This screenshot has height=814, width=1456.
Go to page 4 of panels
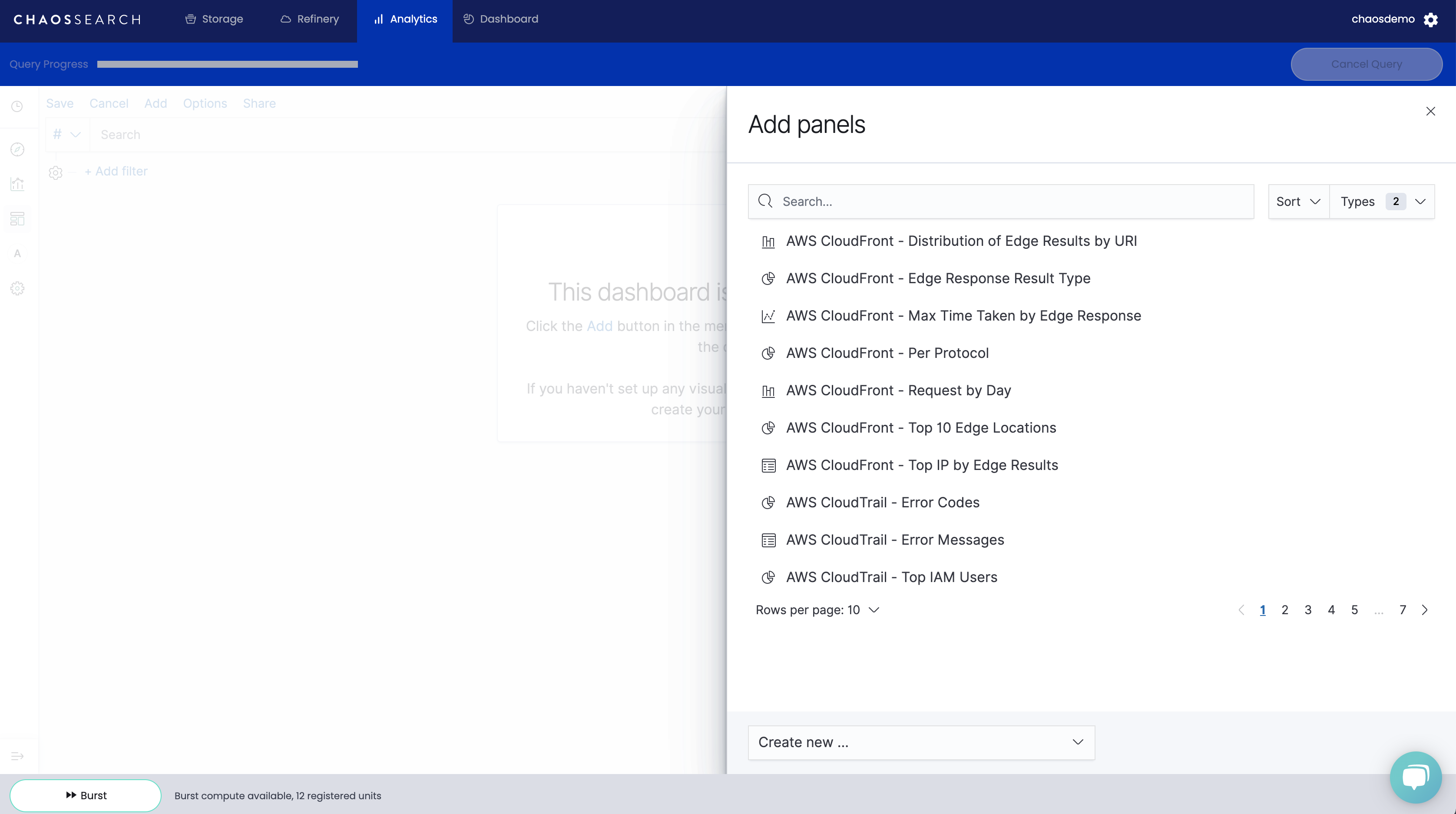1331,610
